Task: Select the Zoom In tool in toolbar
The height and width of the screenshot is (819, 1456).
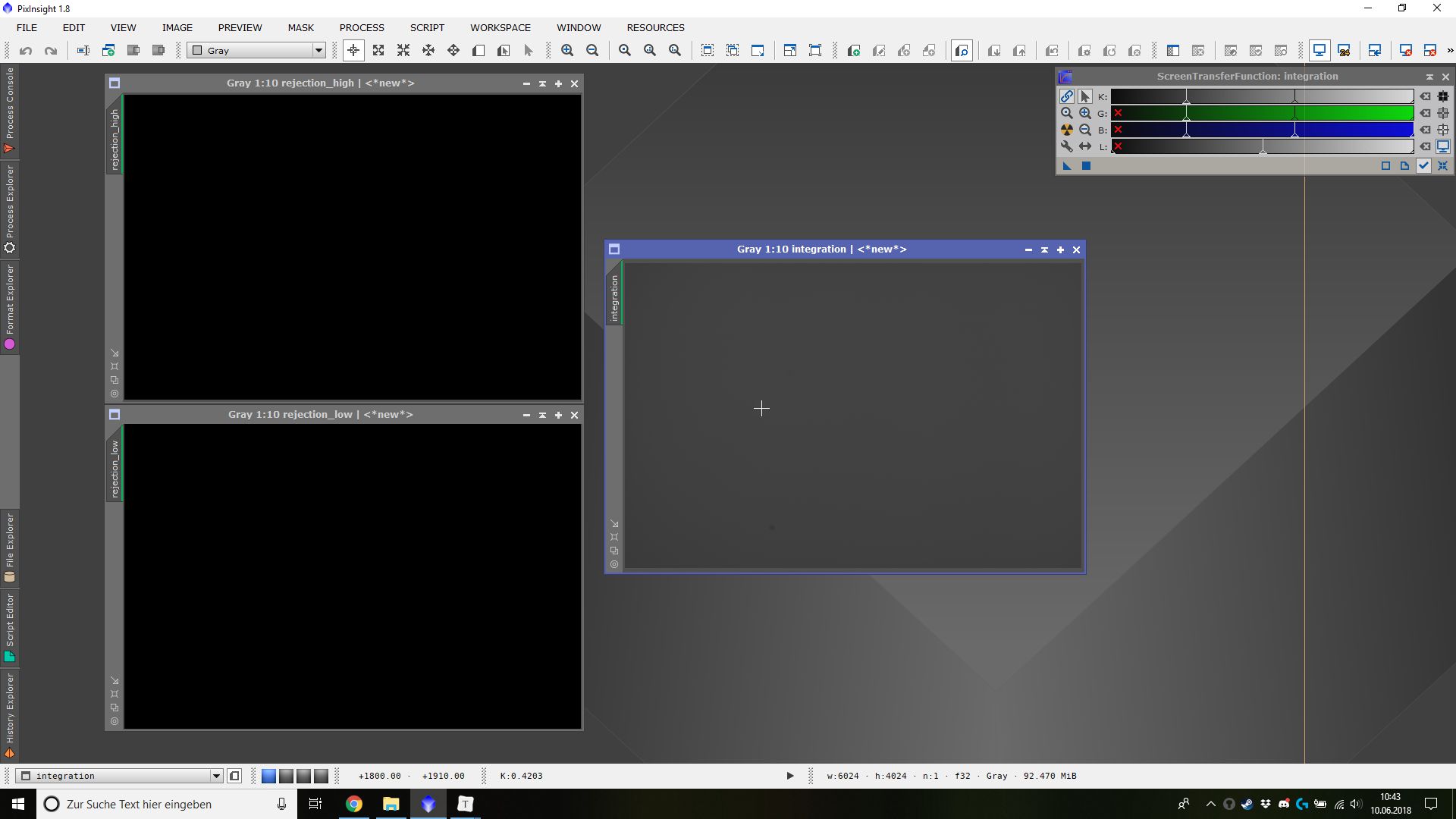Action: point(567,51)
